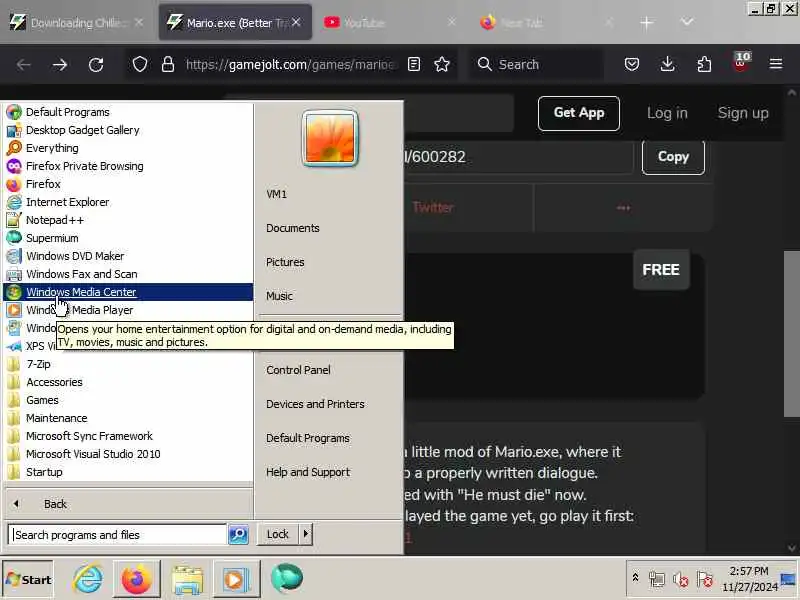Open the list all tabs chevron
Screen dimensions: 800x600
(x=687, y=22)
